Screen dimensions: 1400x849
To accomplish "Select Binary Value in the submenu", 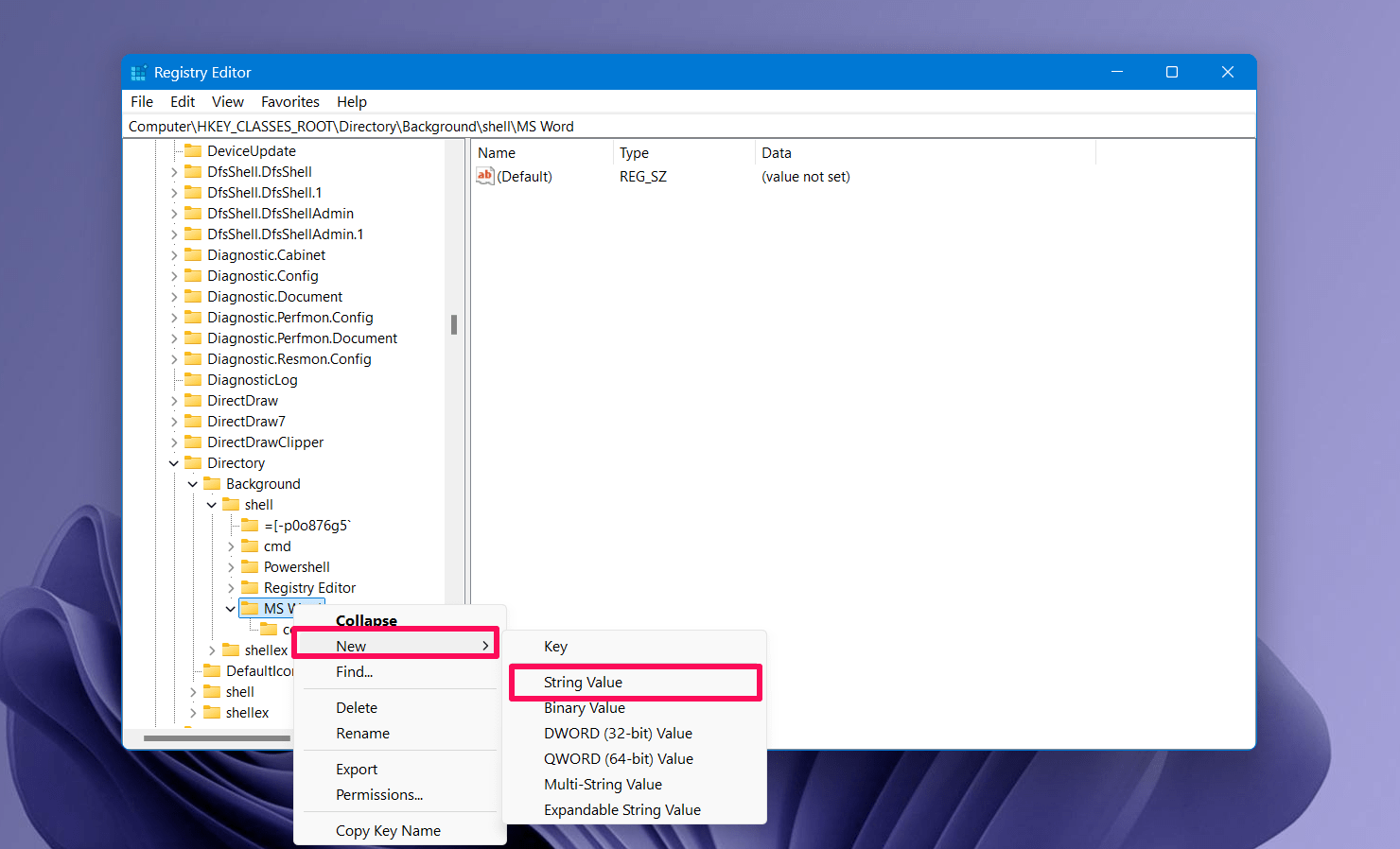I will (634, 708).
